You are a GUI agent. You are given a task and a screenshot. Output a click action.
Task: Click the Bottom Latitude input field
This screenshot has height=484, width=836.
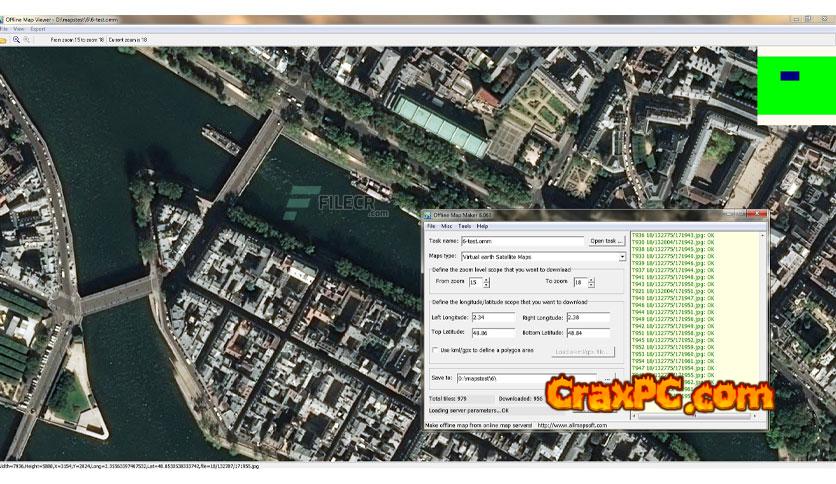tap(587, 332)
